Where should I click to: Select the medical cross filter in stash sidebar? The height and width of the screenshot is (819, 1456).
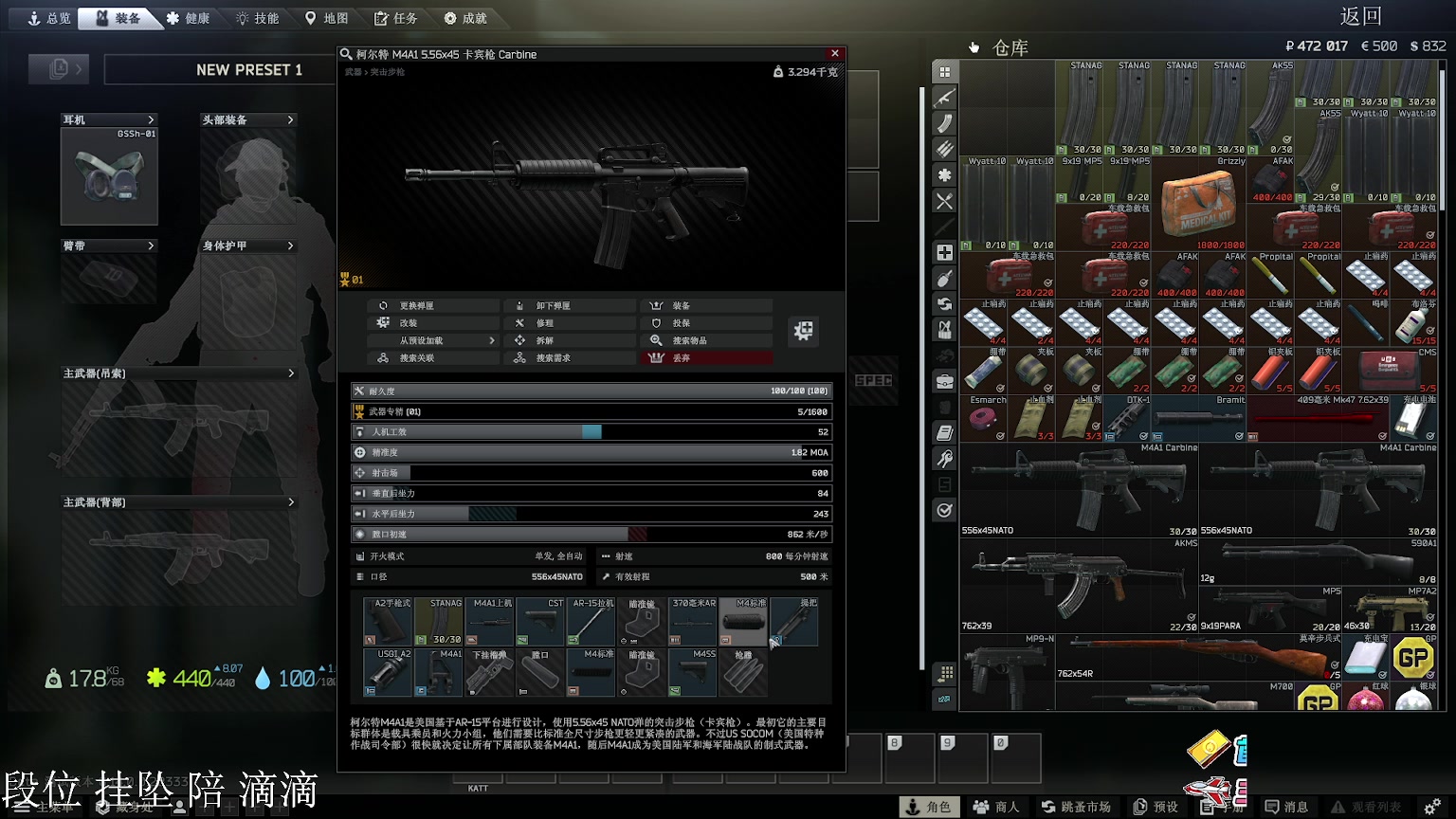(x=944, y=252)
